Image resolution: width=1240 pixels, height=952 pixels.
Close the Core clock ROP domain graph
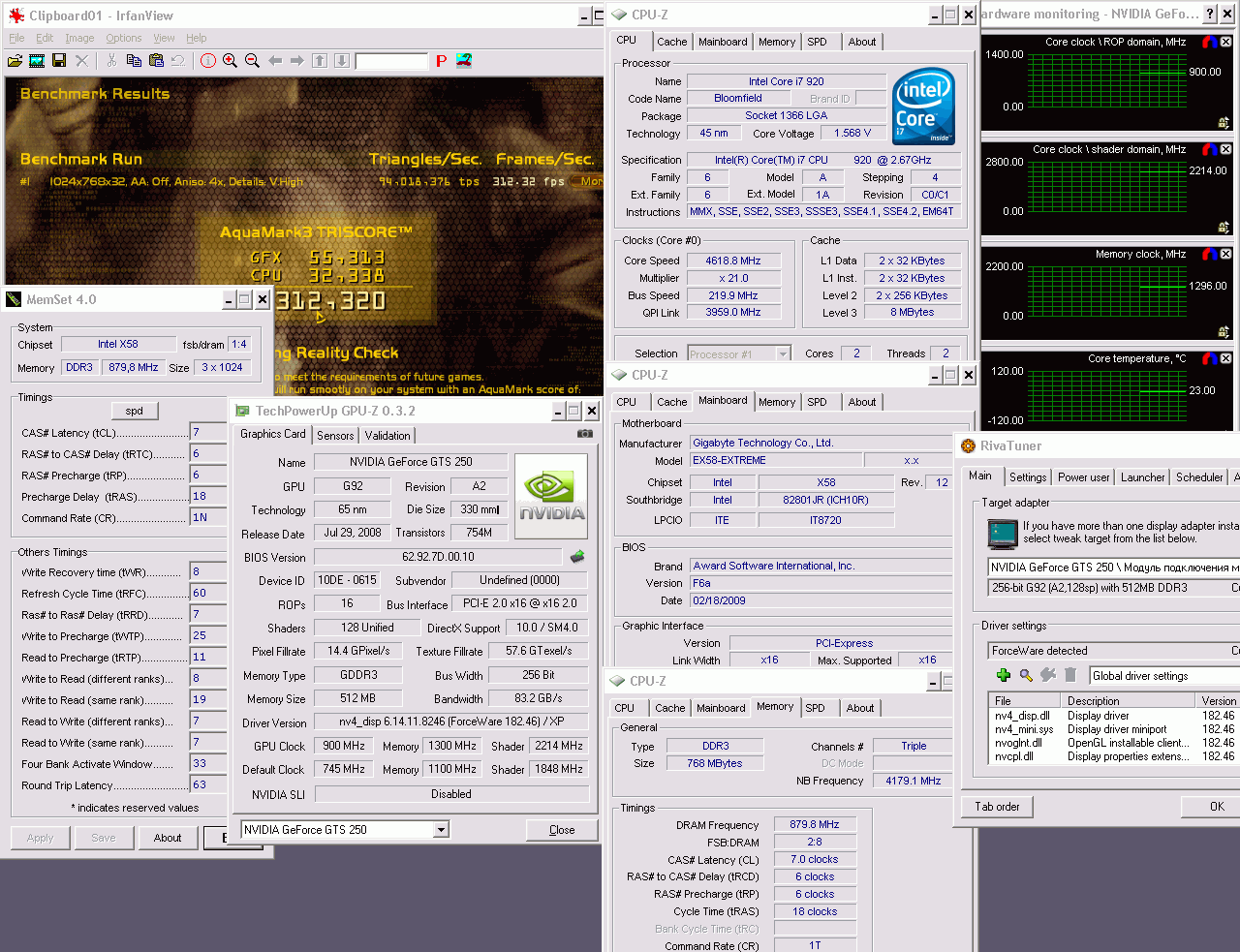click(1225, 42)
